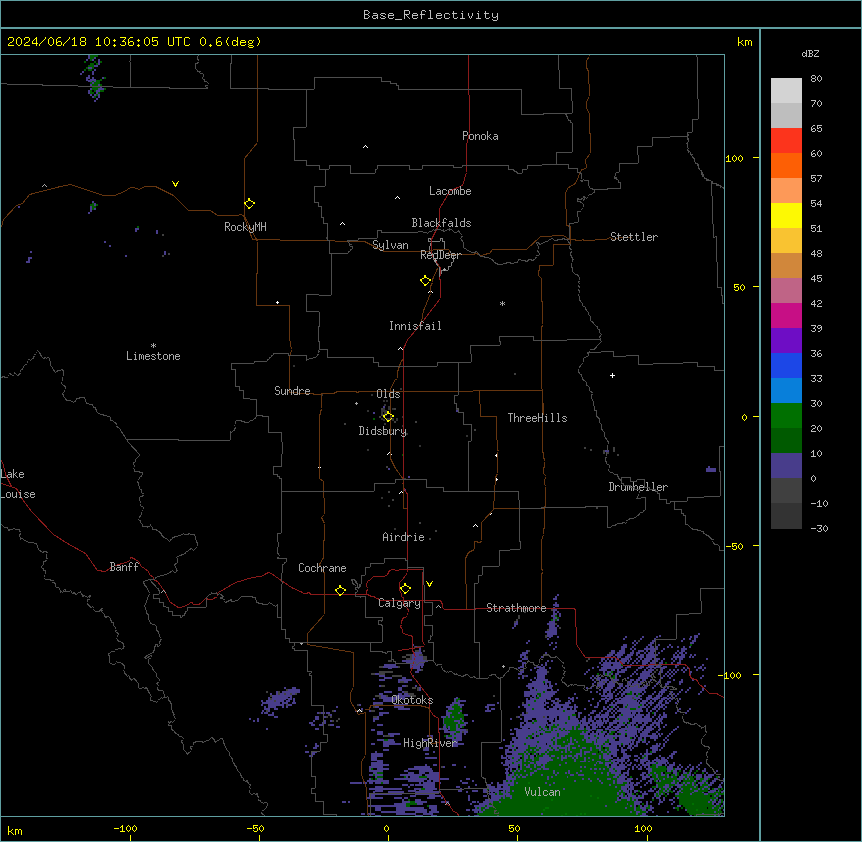862x842 pixels.
Task: Click the ThreeHills label
Action: pos(538,418)
